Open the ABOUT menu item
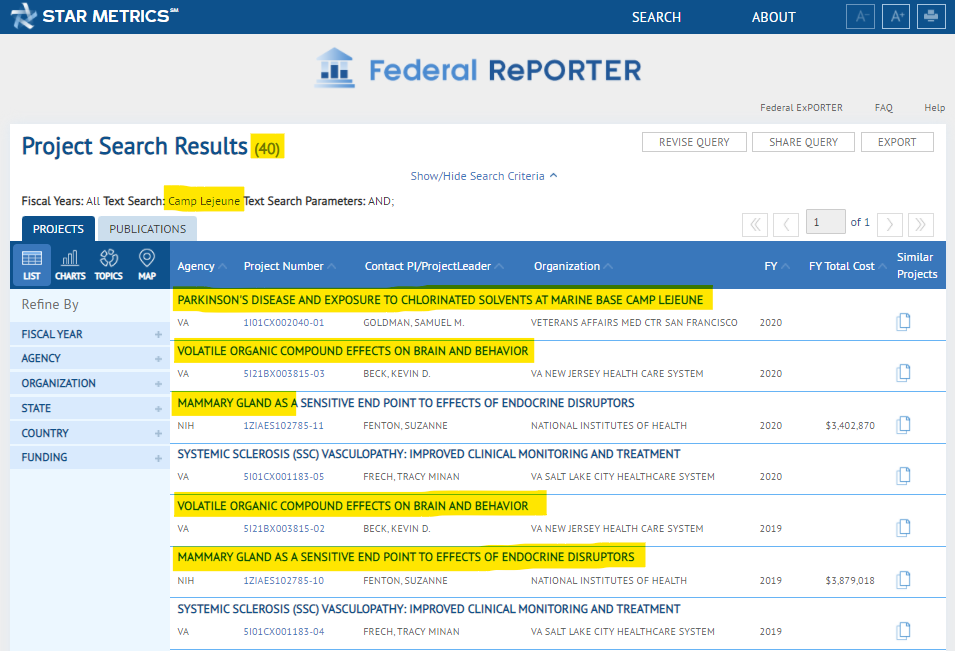 coord(774,17)
